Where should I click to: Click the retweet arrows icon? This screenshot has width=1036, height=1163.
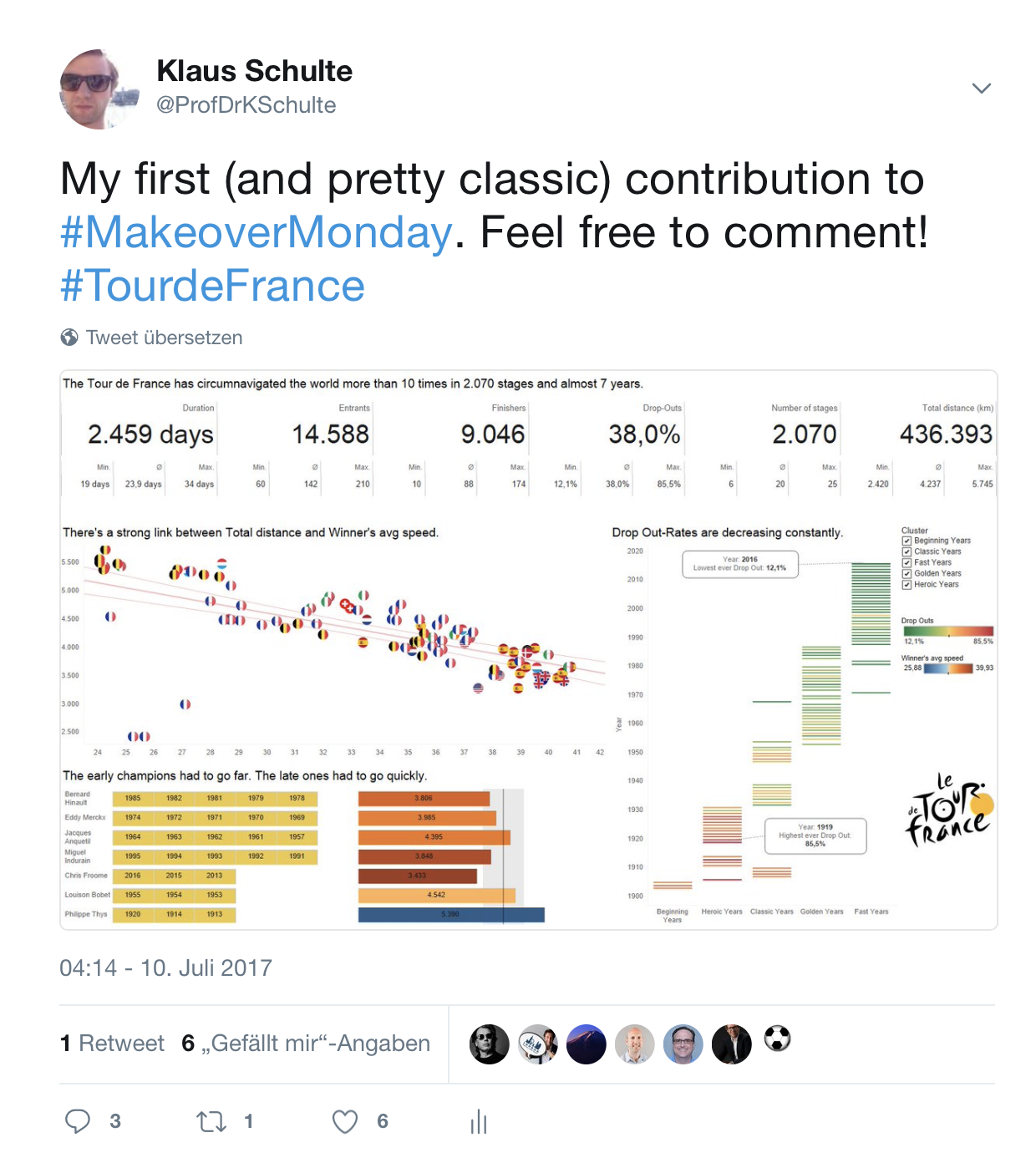pos(211,1121)
